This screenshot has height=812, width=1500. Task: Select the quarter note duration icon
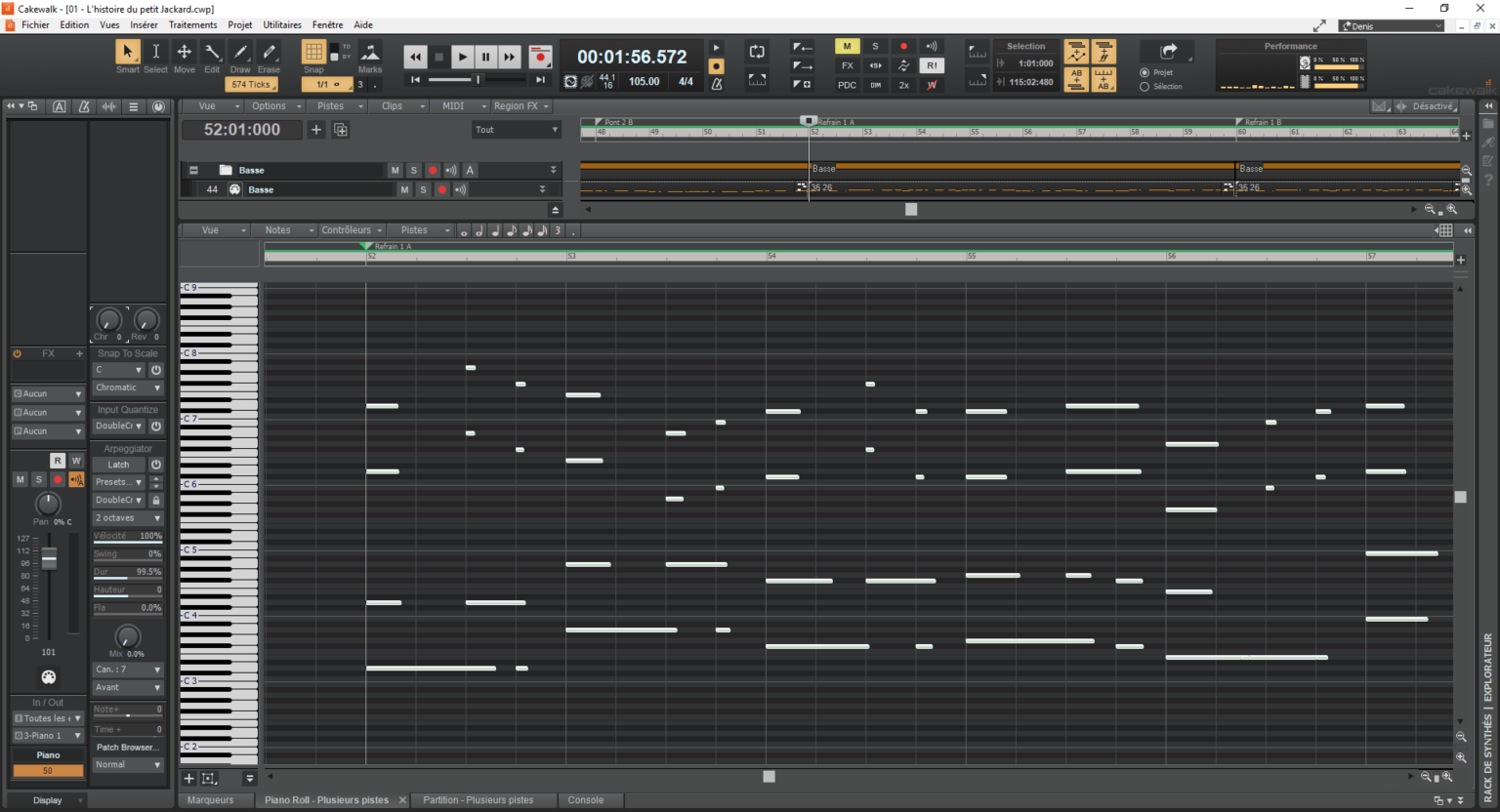(493, 231)
